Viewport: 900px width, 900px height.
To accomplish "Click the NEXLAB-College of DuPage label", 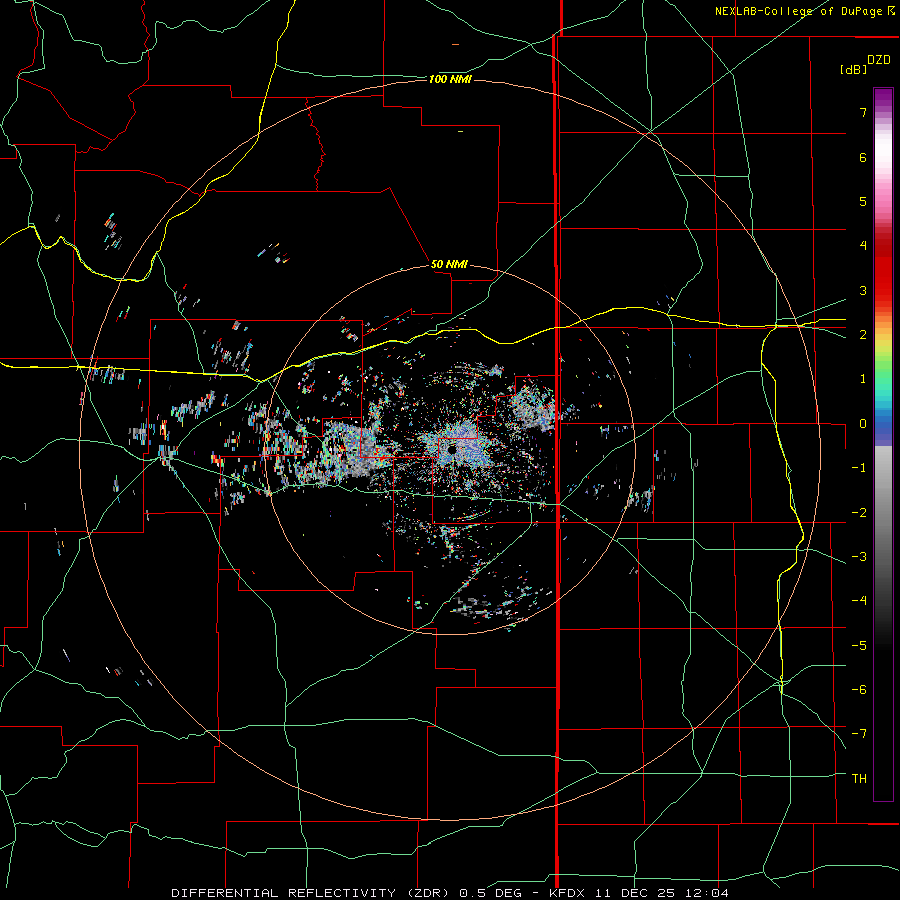I will point(799,11).
